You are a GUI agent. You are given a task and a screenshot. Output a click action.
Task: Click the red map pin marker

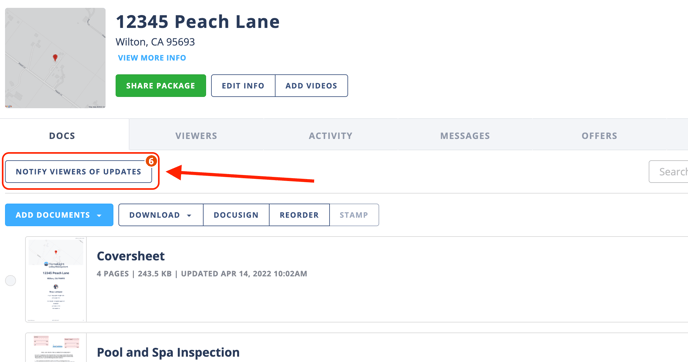(x=55, y=57)
